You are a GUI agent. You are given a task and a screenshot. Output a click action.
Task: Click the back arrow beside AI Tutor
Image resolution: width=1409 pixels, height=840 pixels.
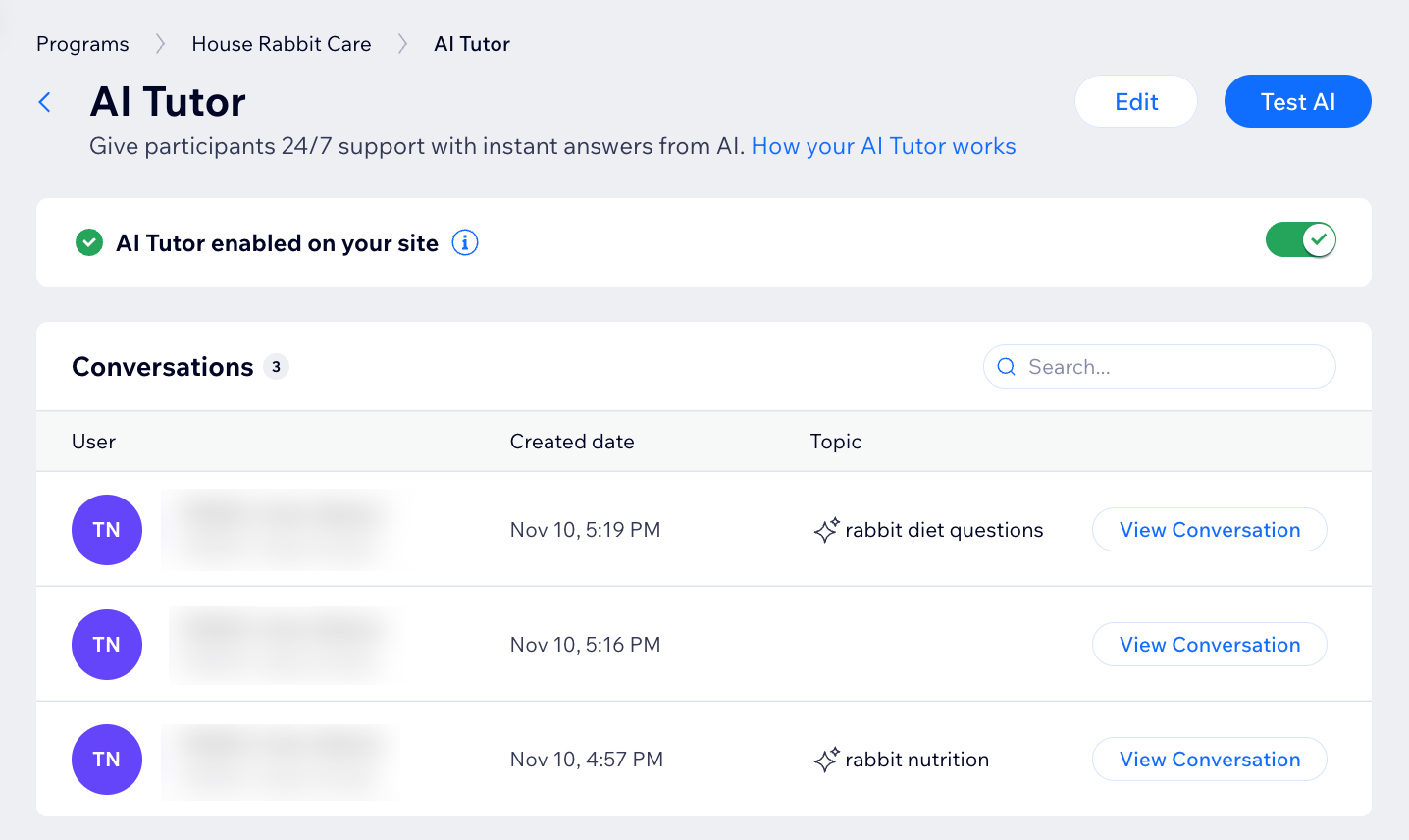click(x=44, y=102)
